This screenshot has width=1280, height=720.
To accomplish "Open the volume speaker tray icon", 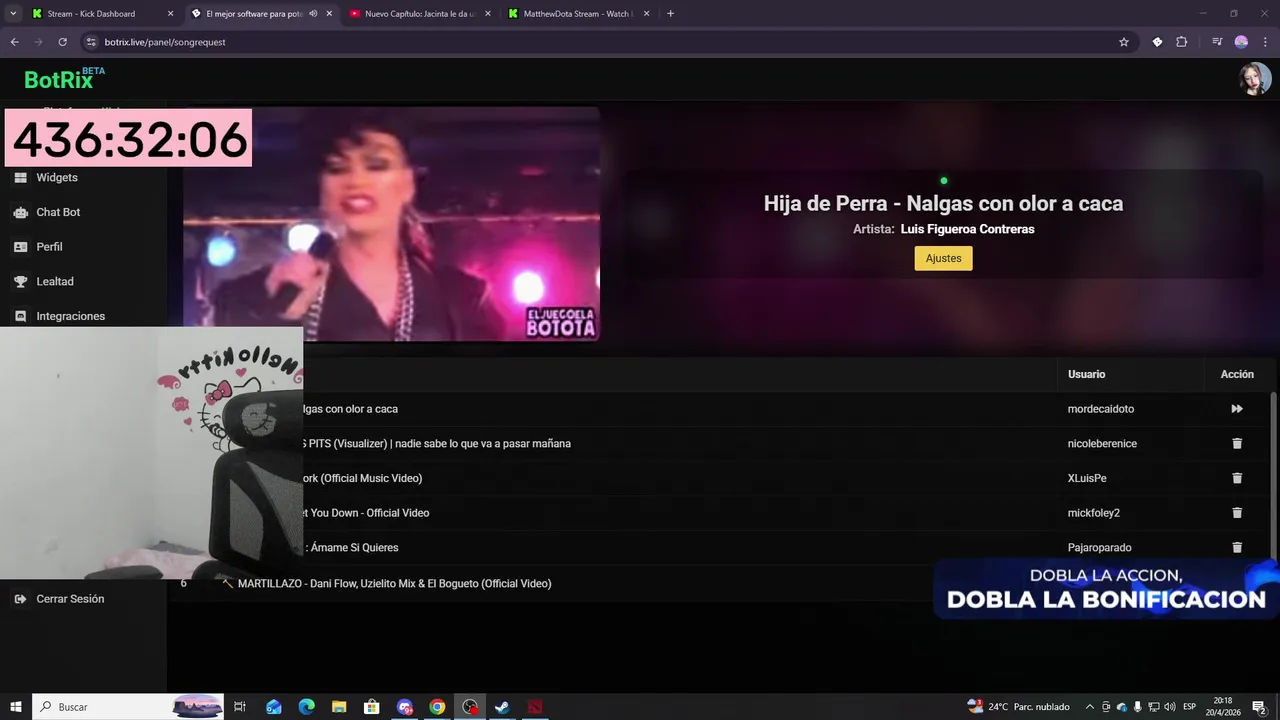I will click(1170, 707).
